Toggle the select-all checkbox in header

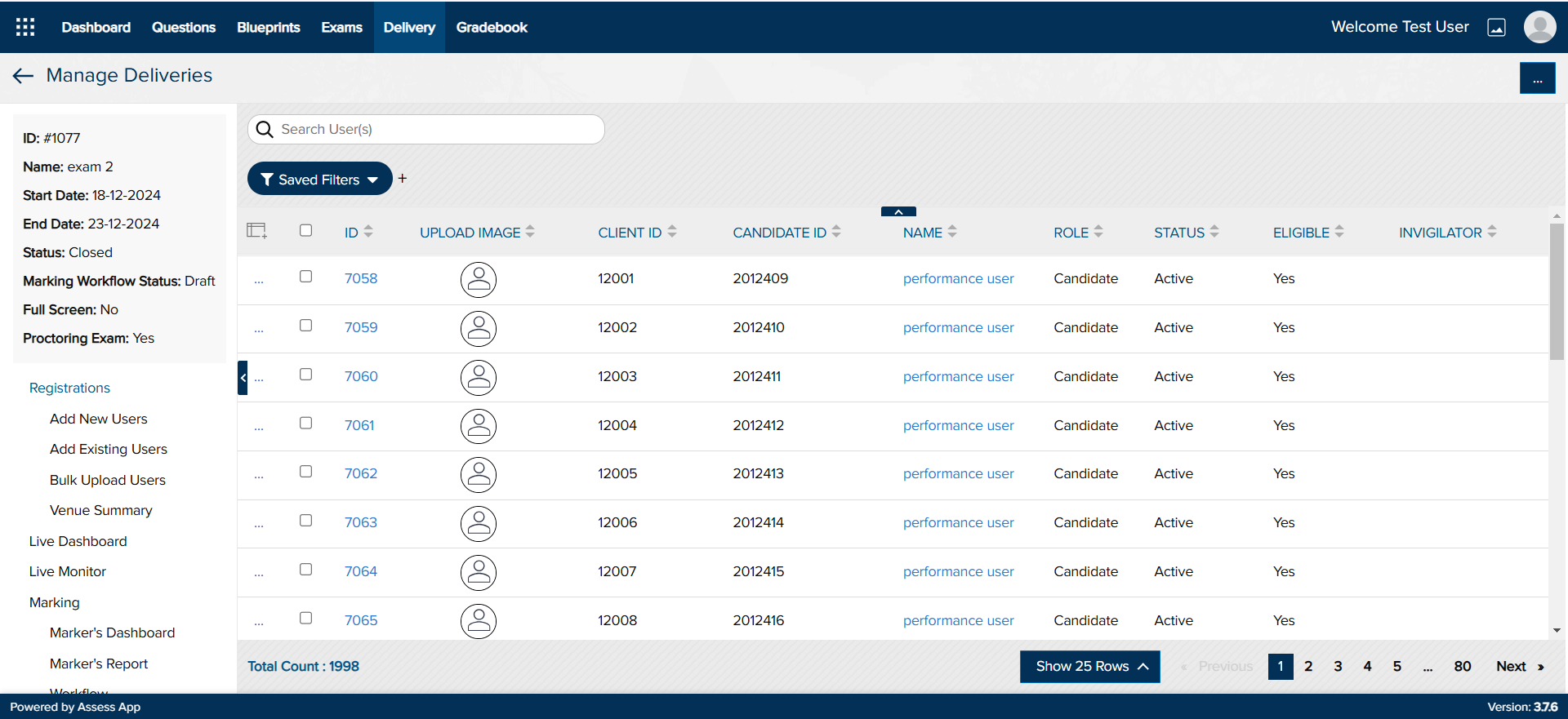pos(306,230)
